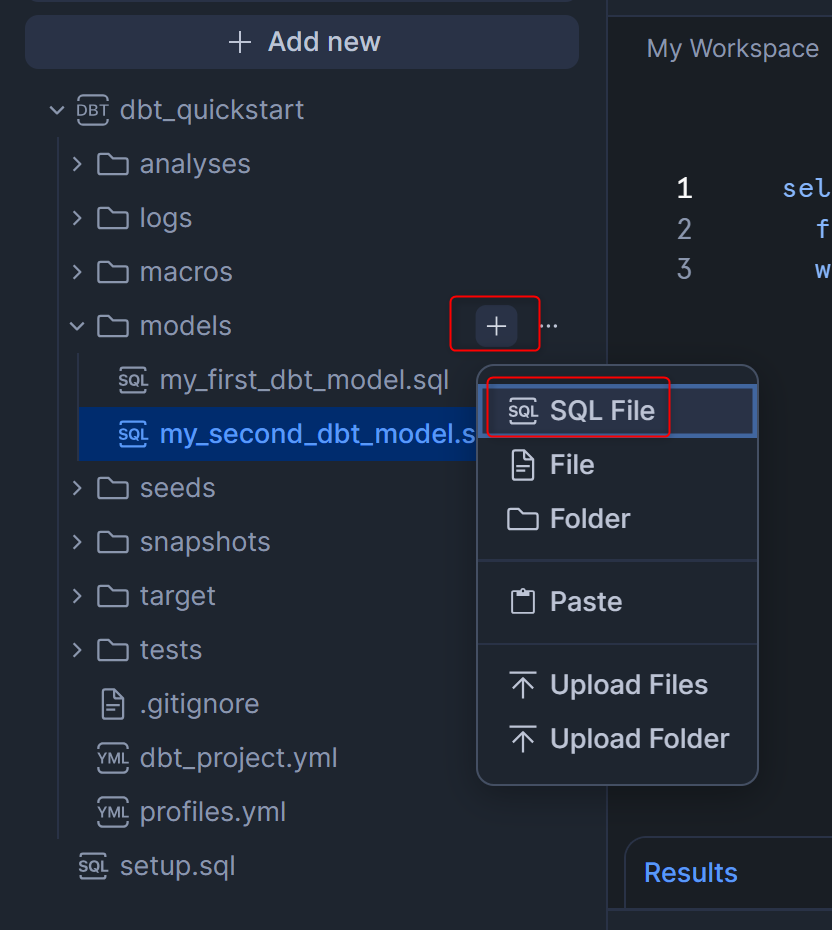Click the DBT project icon

coord(93,110)
